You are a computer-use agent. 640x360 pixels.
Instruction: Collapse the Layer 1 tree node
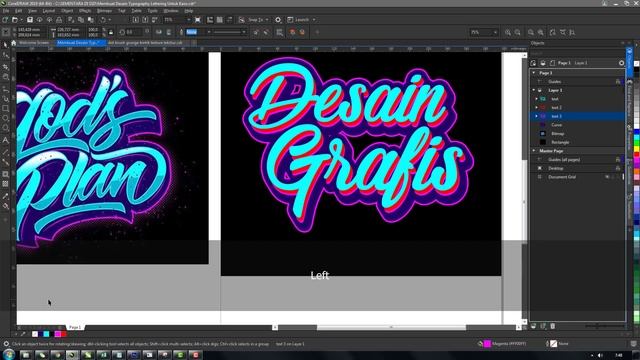(x=533, y=90)
